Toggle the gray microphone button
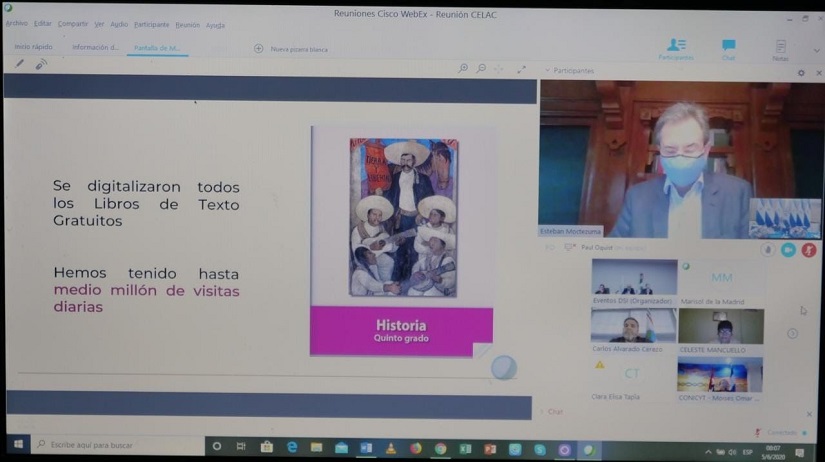 768,250
